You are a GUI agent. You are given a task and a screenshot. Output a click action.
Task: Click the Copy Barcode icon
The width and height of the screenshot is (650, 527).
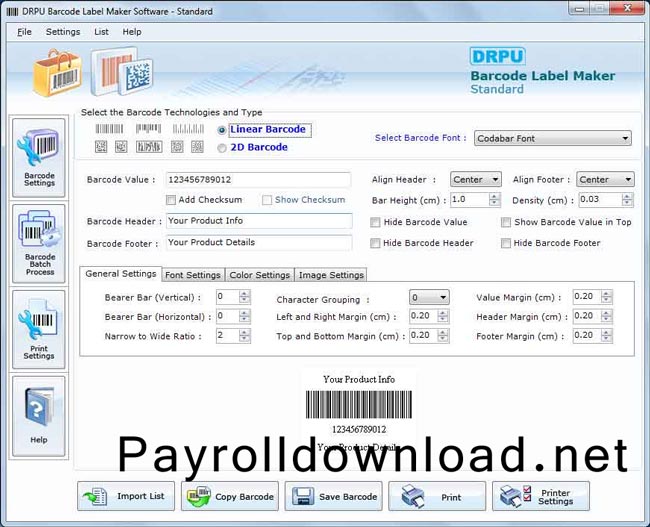[199, 496]
